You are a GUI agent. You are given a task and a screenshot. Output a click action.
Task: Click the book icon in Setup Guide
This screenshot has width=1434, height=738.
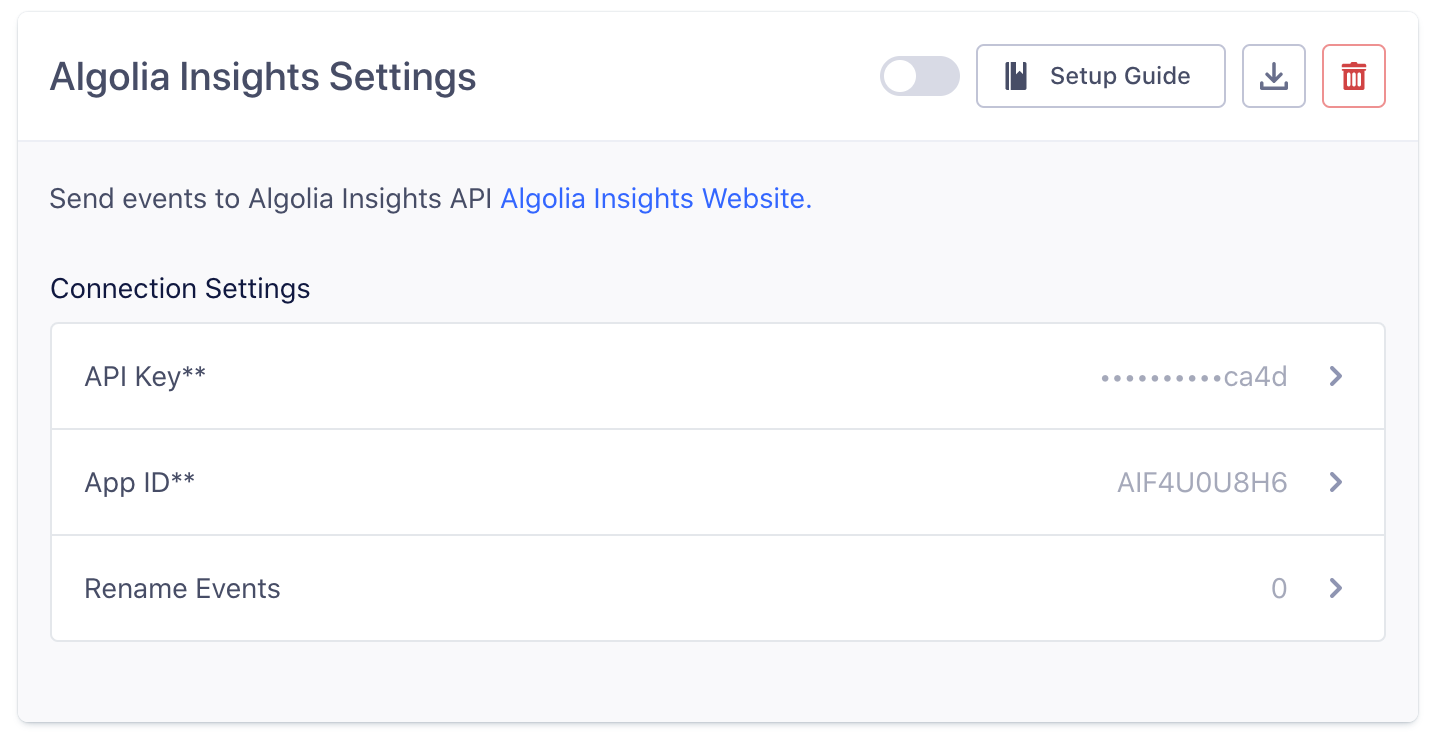click(x=1017, y=76)
